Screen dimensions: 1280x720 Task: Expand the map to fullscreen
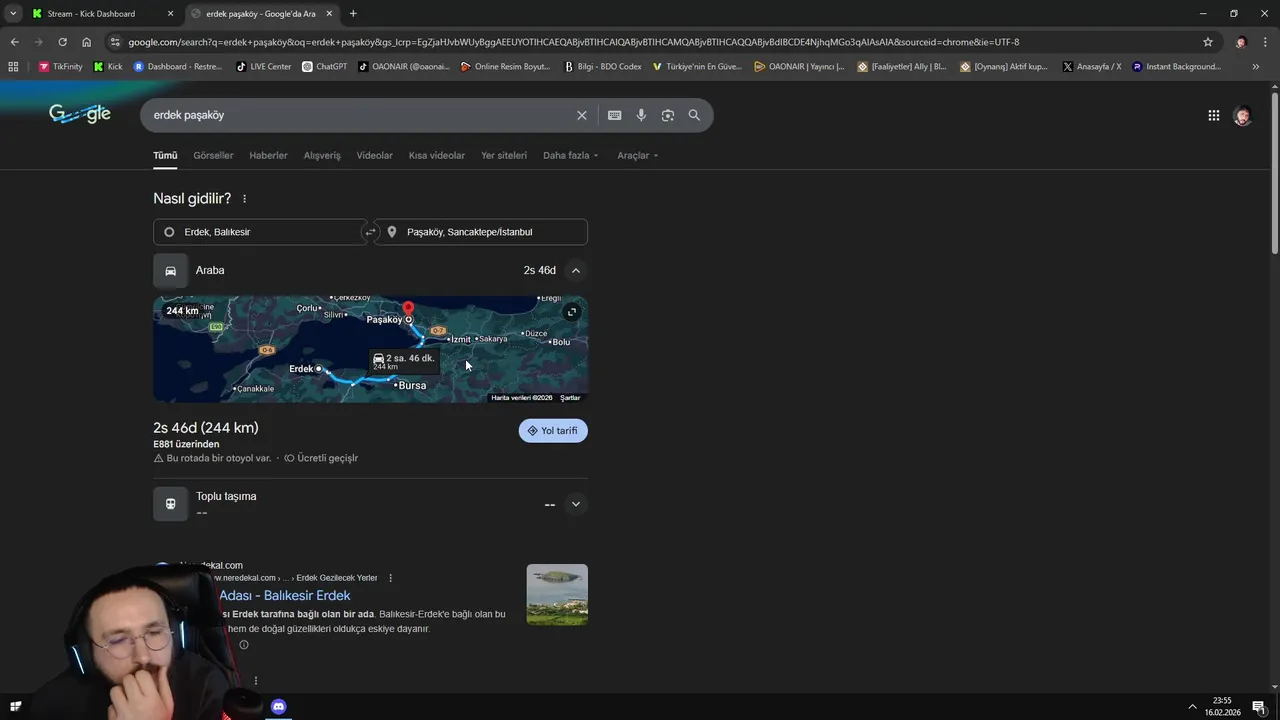[x=571, y=312]
